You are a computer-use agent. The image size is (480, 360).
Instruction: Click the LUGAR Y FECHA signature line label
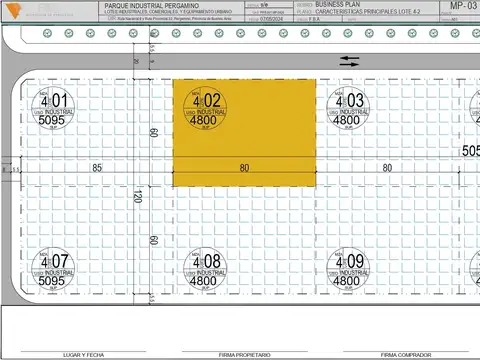tap(83, 355)
